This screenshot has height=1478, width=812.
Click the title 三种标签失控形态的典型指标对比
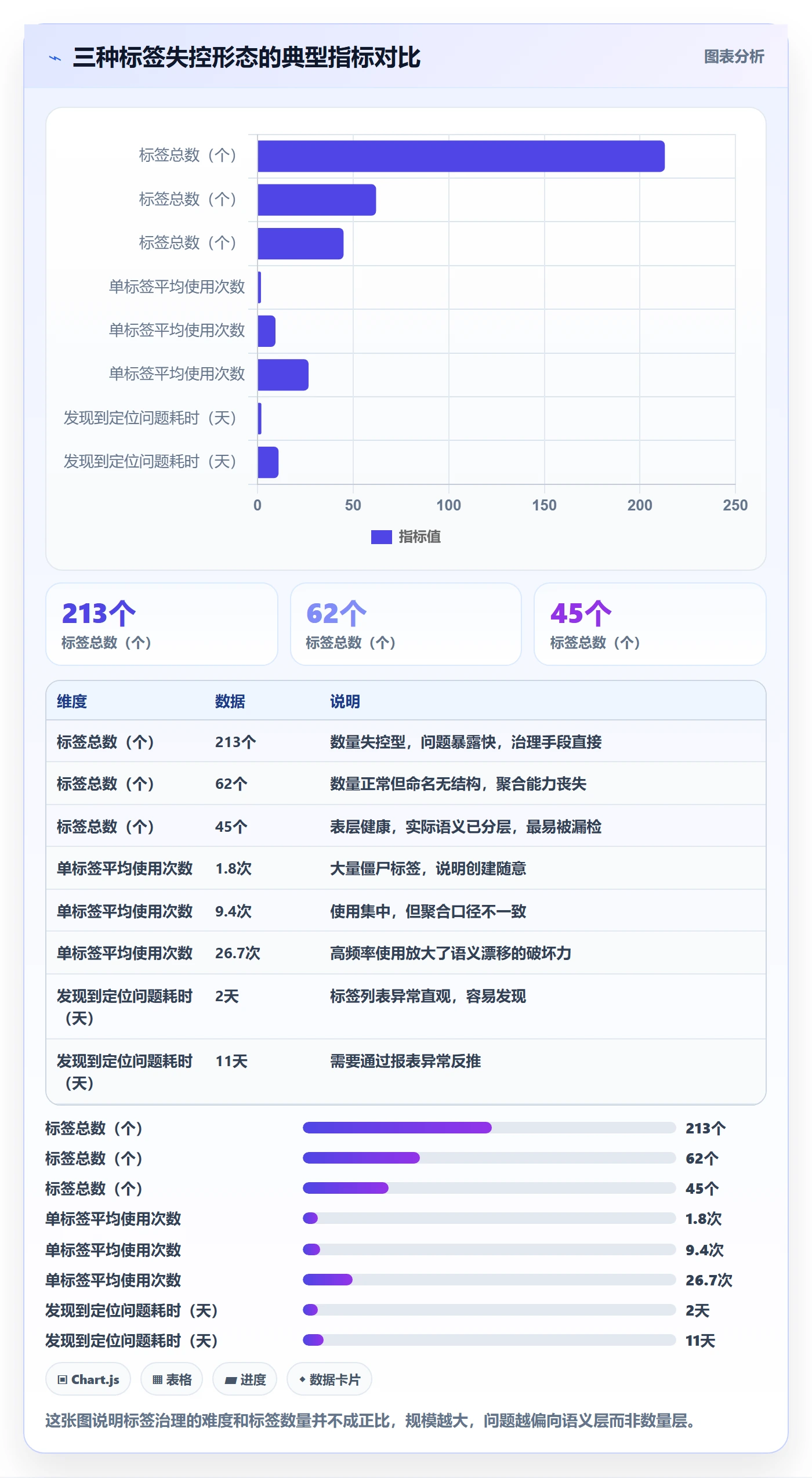pyautogui.click(x=246, y=57)
